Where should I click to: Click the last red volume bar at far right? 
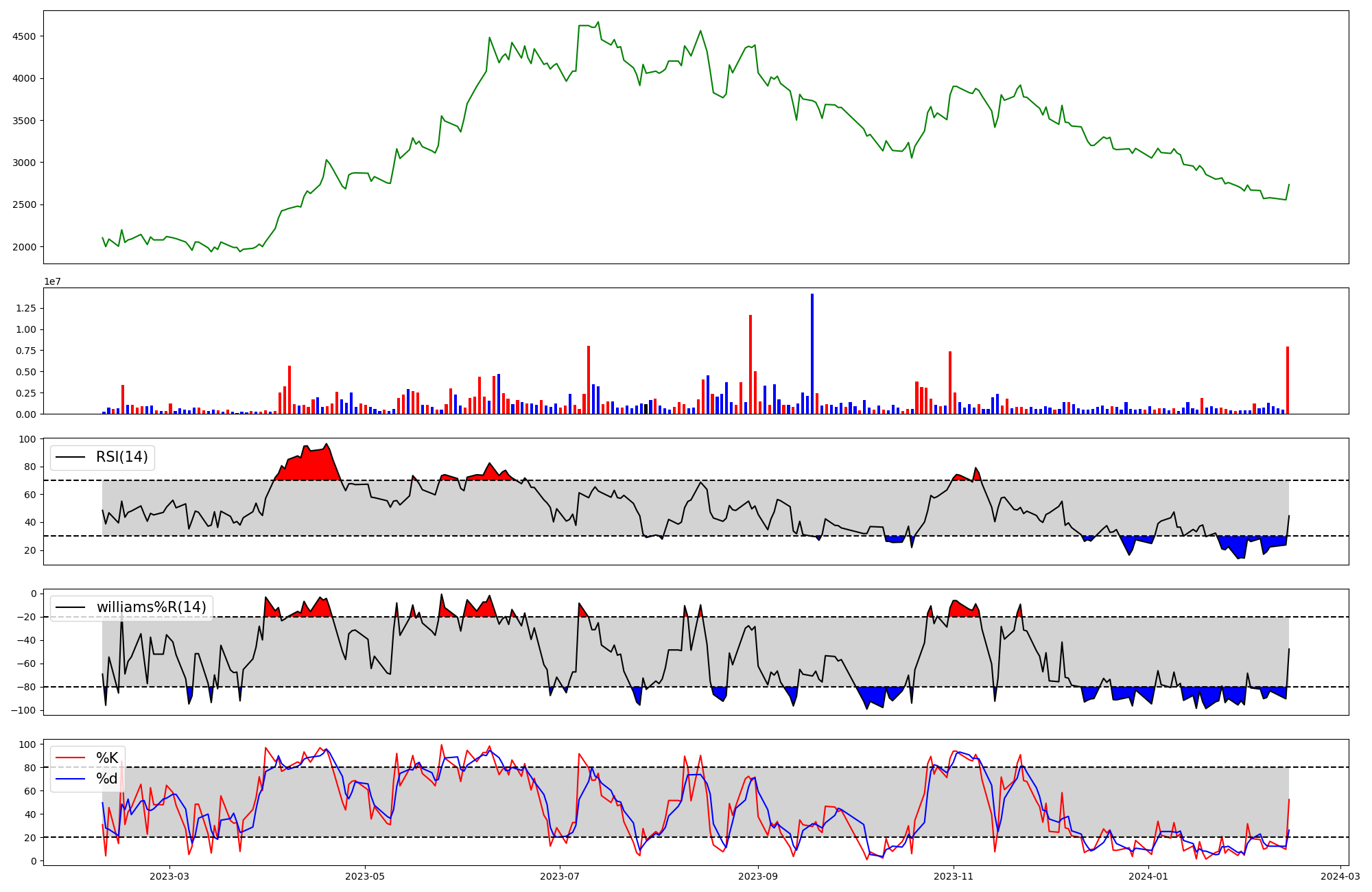[1288, 381]
